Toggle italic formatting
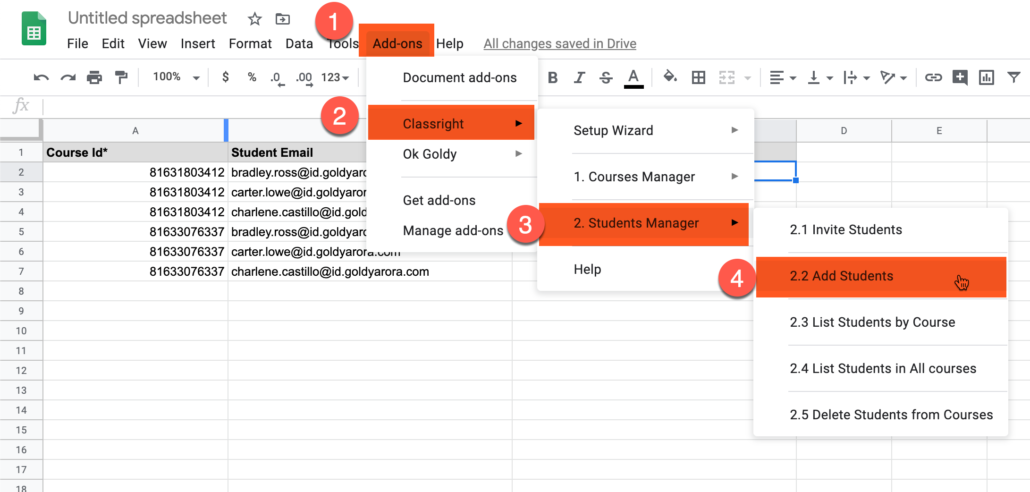The width and height of the screenshot is (1030, 492). tap(579, 78)
